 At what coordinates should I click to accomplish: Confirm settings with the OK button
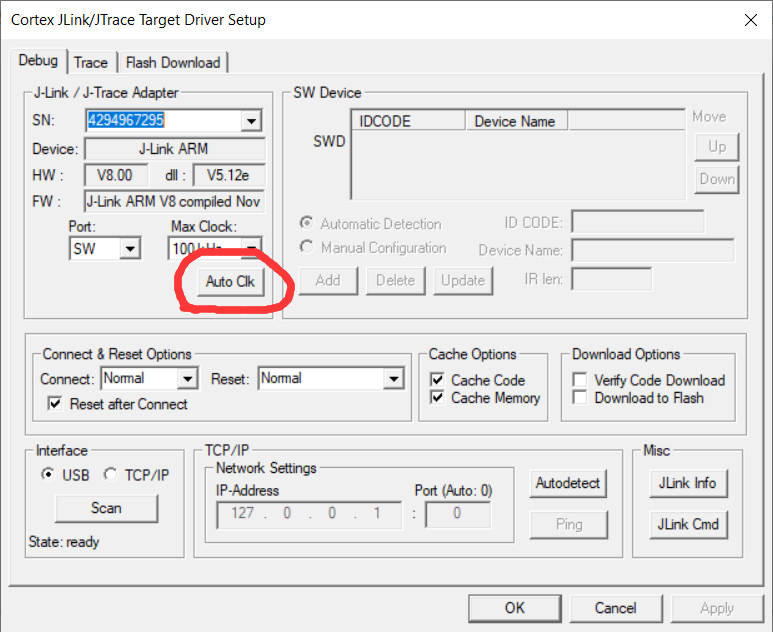(515, 608)
